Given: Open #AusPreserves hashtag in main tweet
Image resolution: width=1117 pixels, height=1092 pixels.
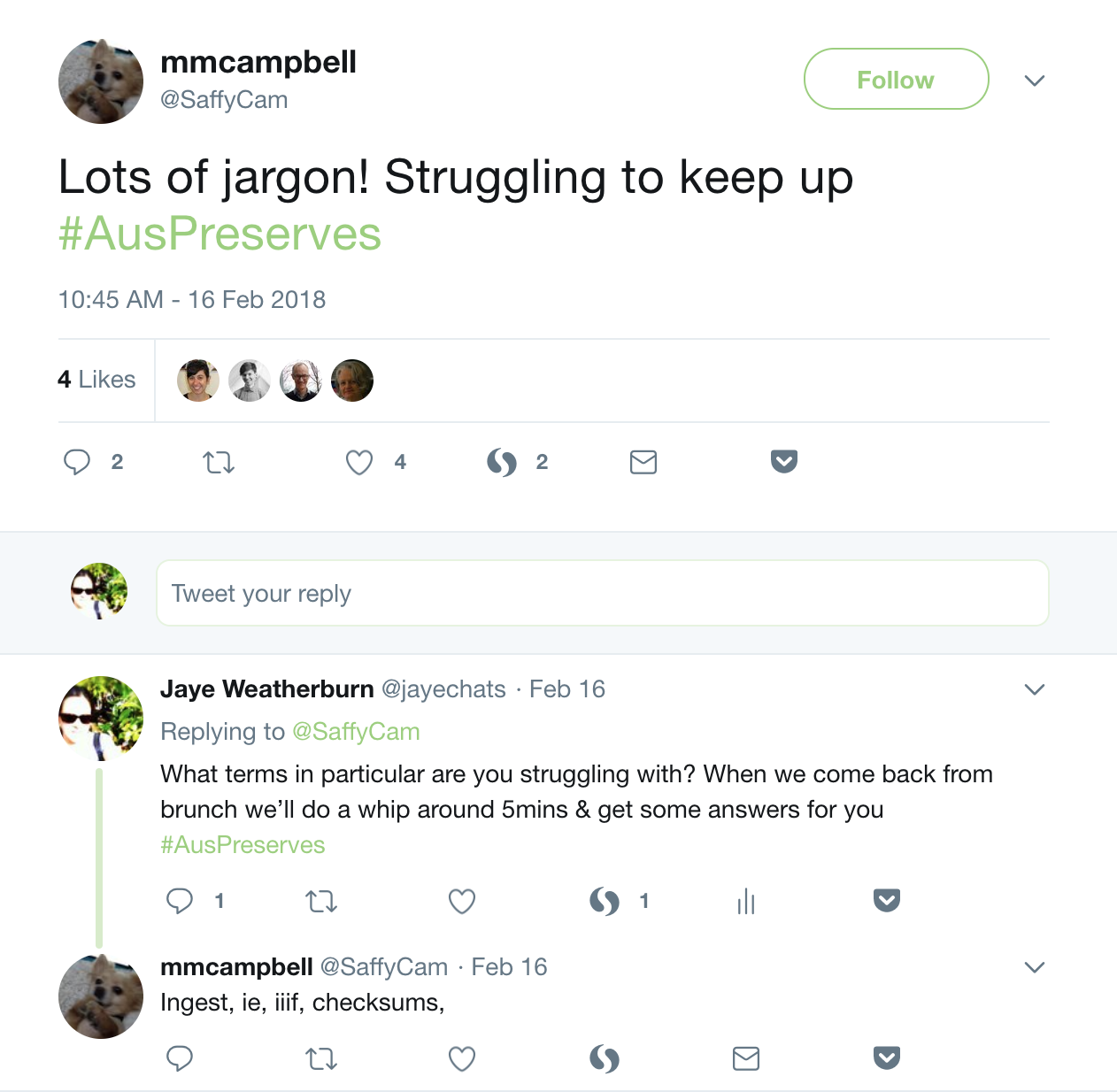Looking at the screenshot, I should click(x=220, y=234).
